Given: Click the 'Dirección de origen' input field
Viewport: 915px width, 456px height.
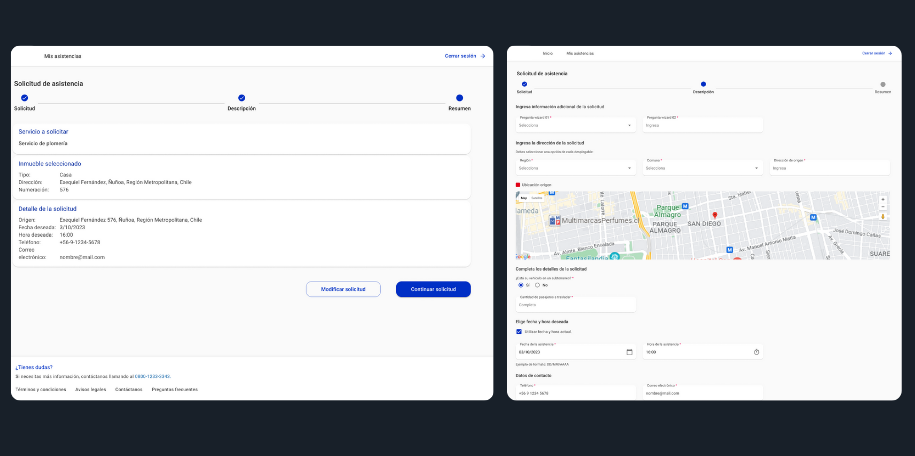Looking at the screenshot, I should 830,168.
